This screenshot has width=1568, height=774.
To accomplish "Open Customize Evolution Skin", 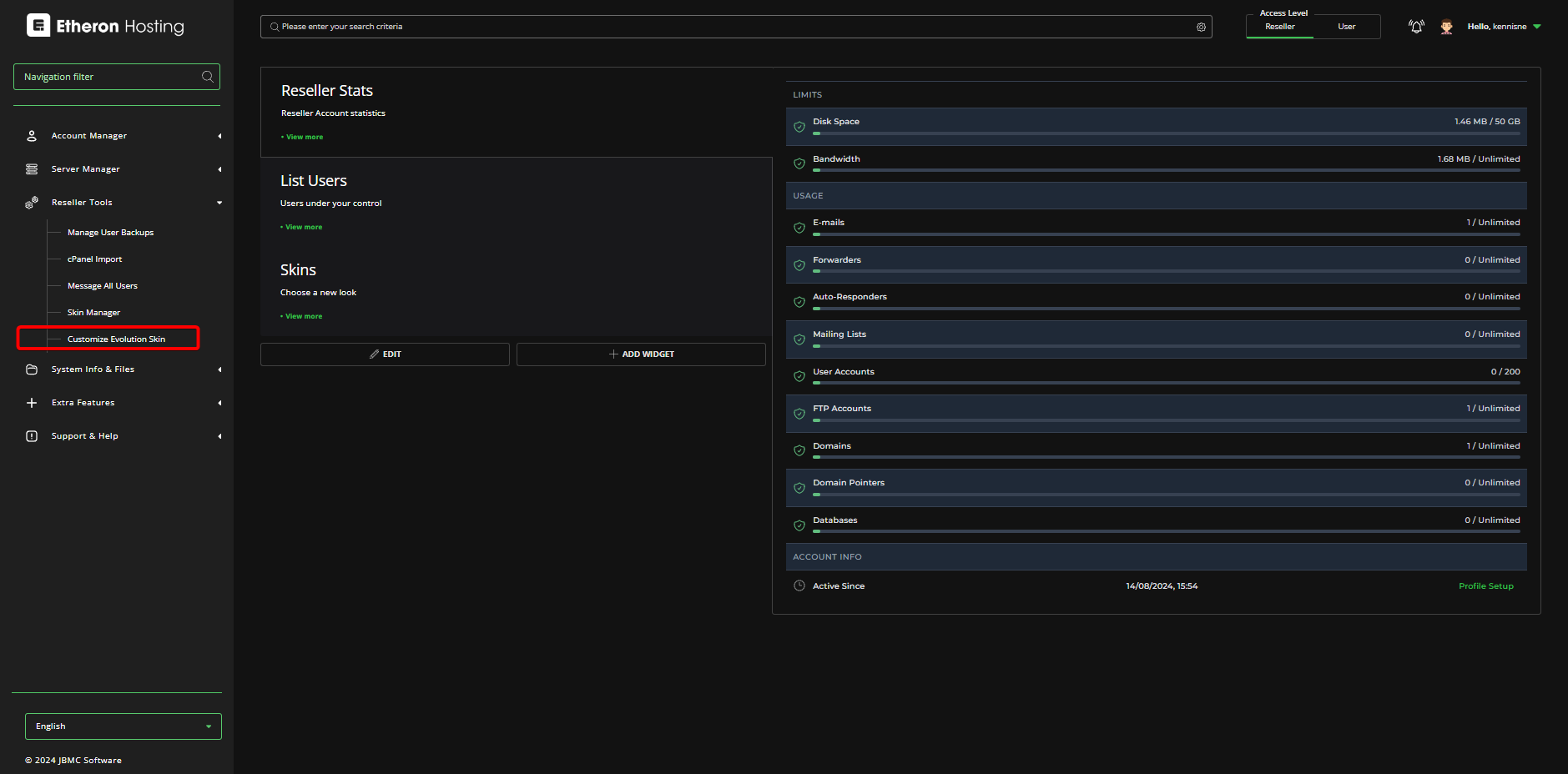I will click(x=116, y=339).
